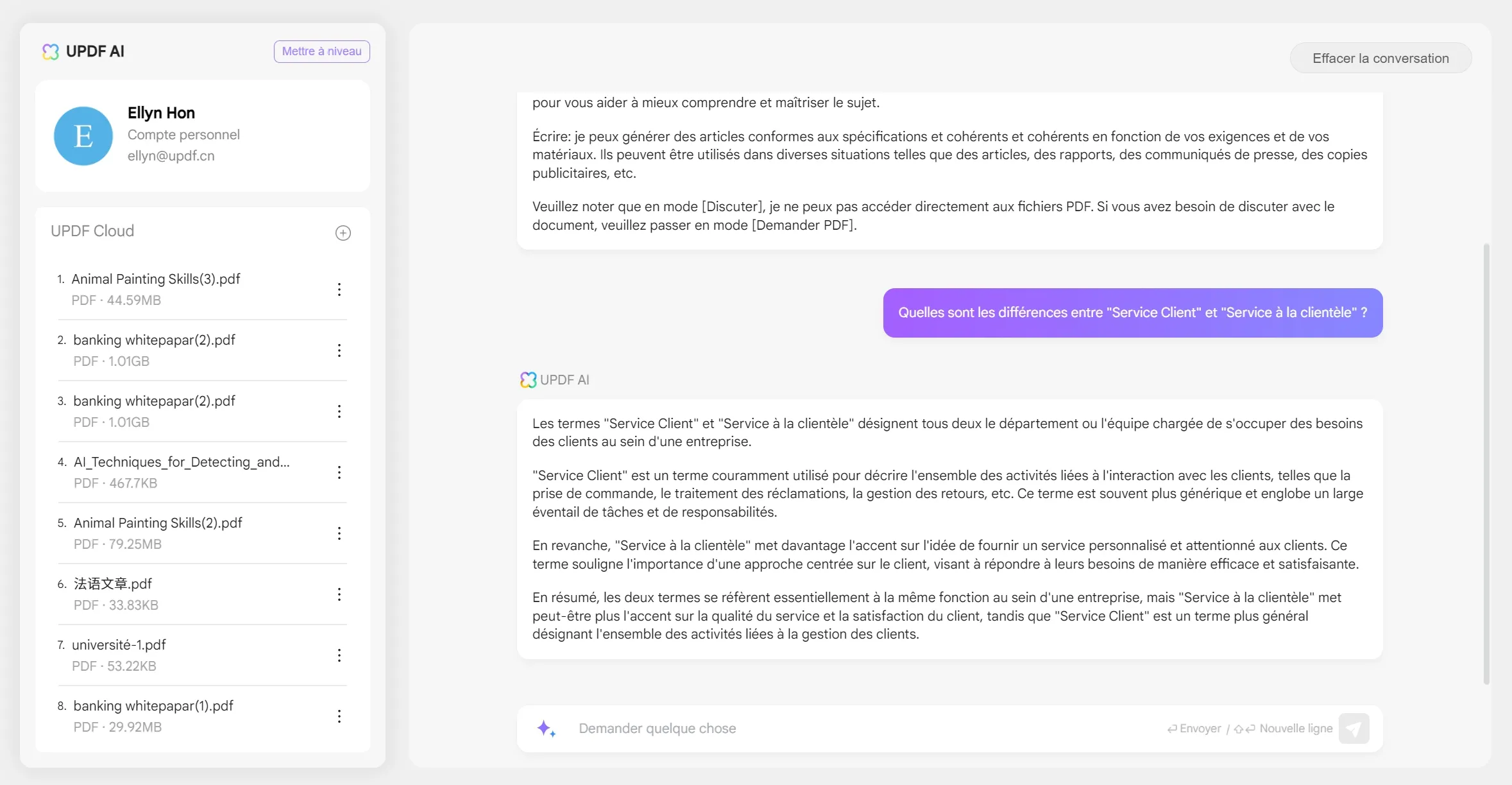Select second banking whitepapar(2).pdf entry, item 2
Image resolution: width=1512 pixels, height=785 pixels.
[x=154, y=340]
